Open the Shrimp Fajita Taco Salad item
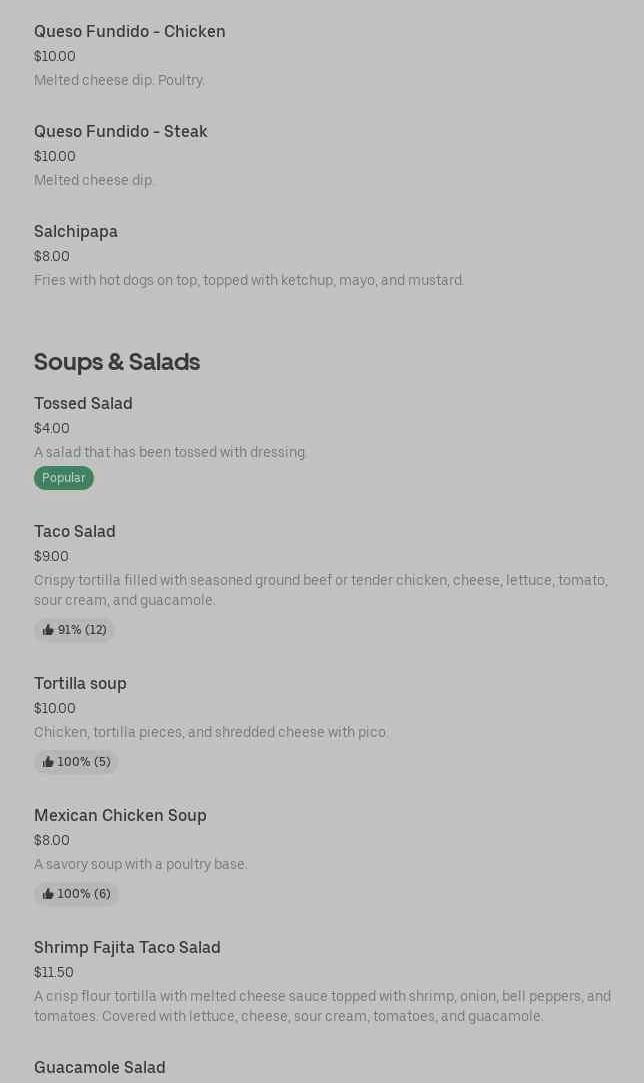Image resolution: width=644 pixels, height=1083 pixels. 127,948
